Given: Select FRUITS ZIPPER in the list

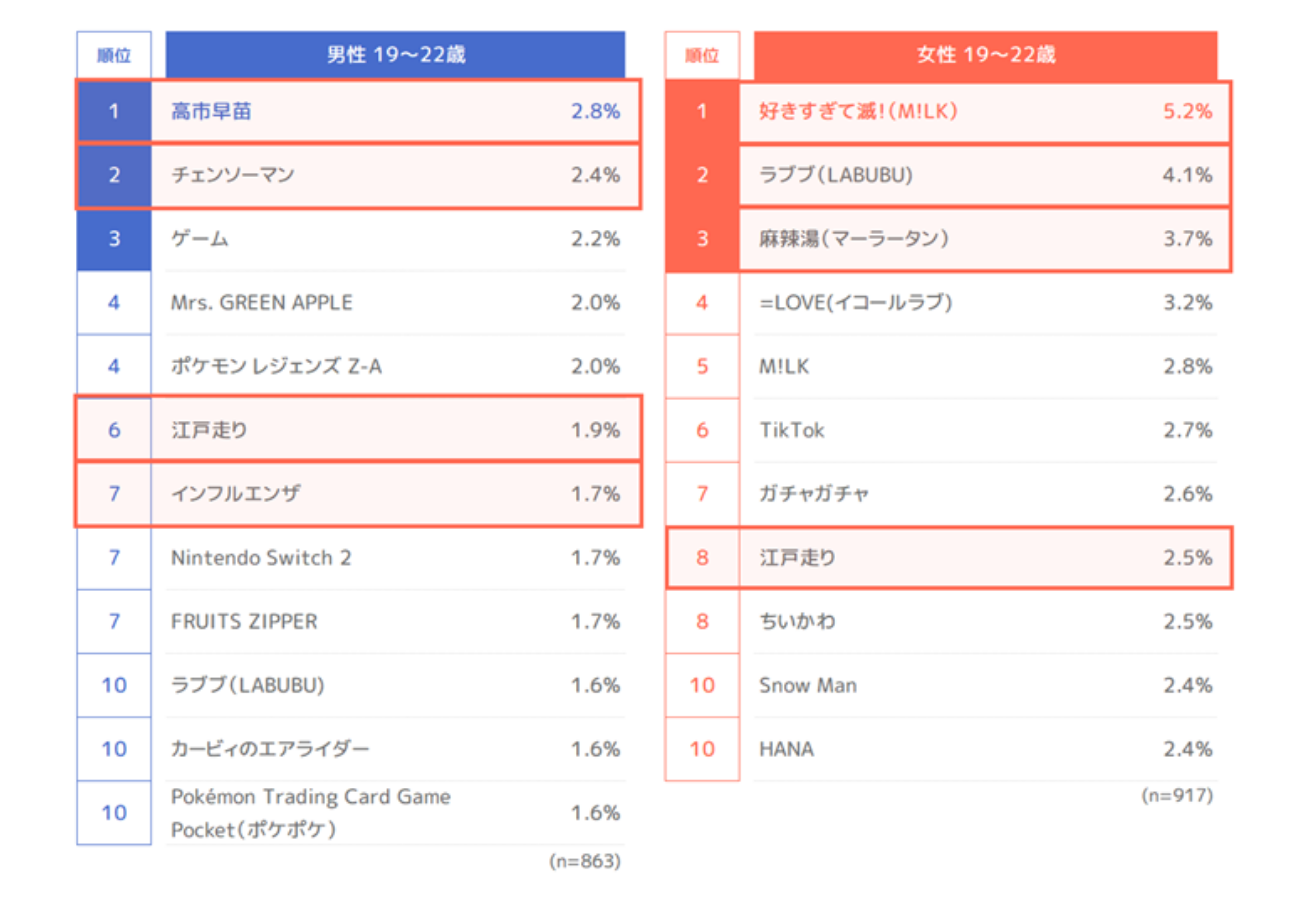Looking at the screenshot, I should click(x=244, y=621).
